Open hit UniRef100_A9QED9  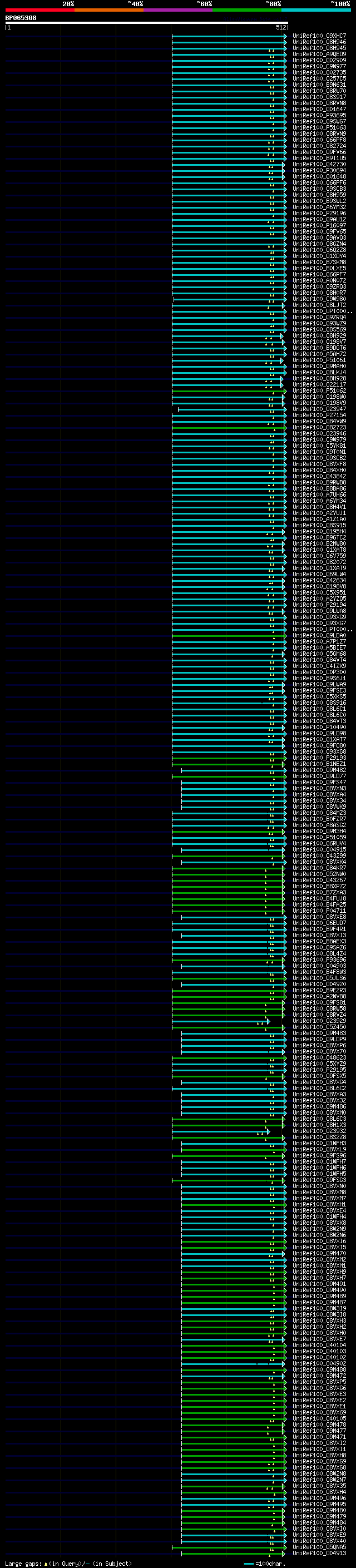319,54
